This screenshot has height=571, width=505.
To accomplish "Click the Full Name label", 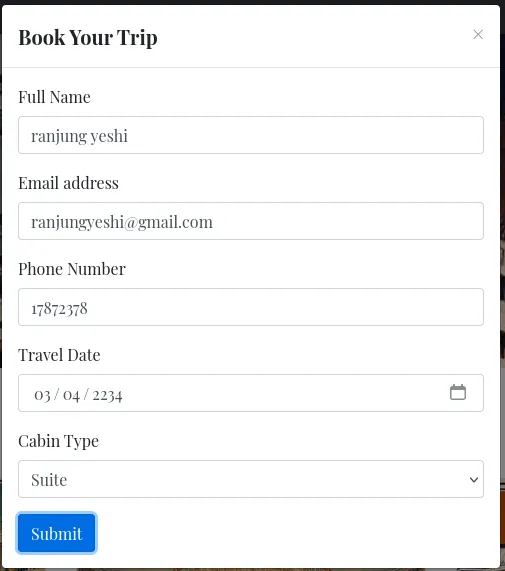I will click(54, 97).
